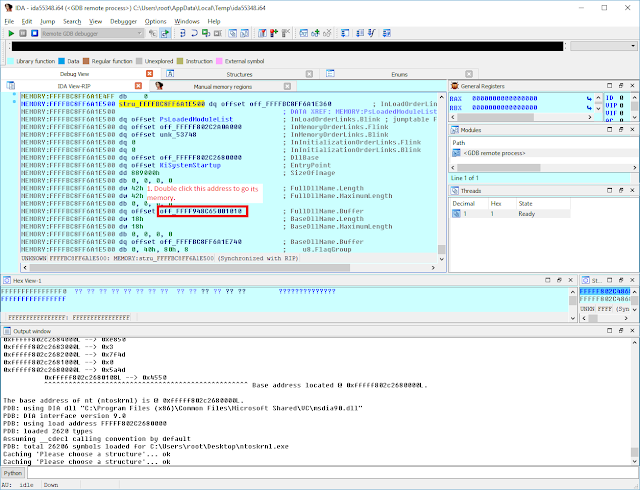This screenshot has width=640, height=490.
Task: Click the External symbol color swatch
Action: tap(219, 61)
